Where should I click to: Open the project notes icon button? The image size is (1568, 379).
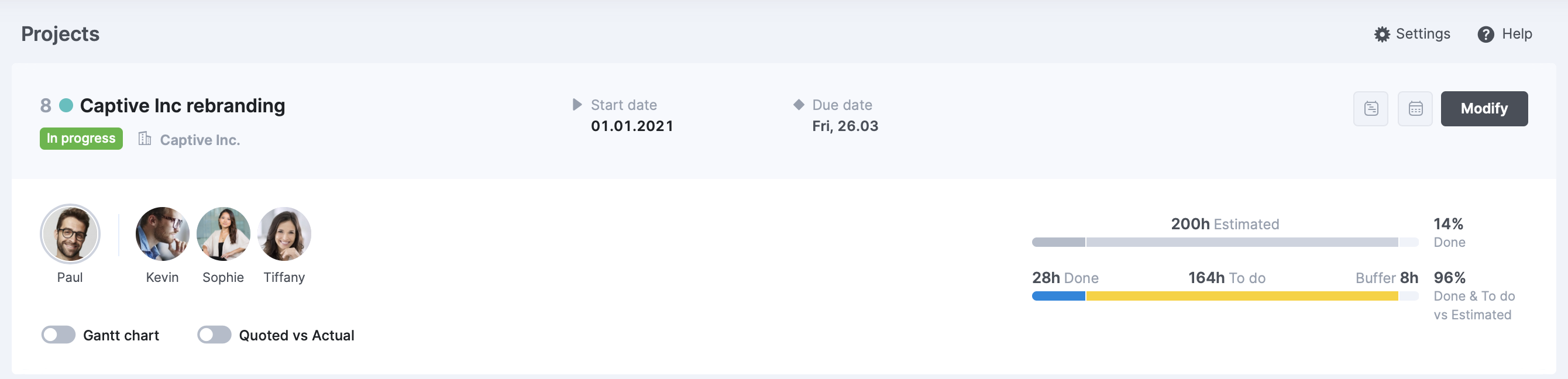[1371, 109]
